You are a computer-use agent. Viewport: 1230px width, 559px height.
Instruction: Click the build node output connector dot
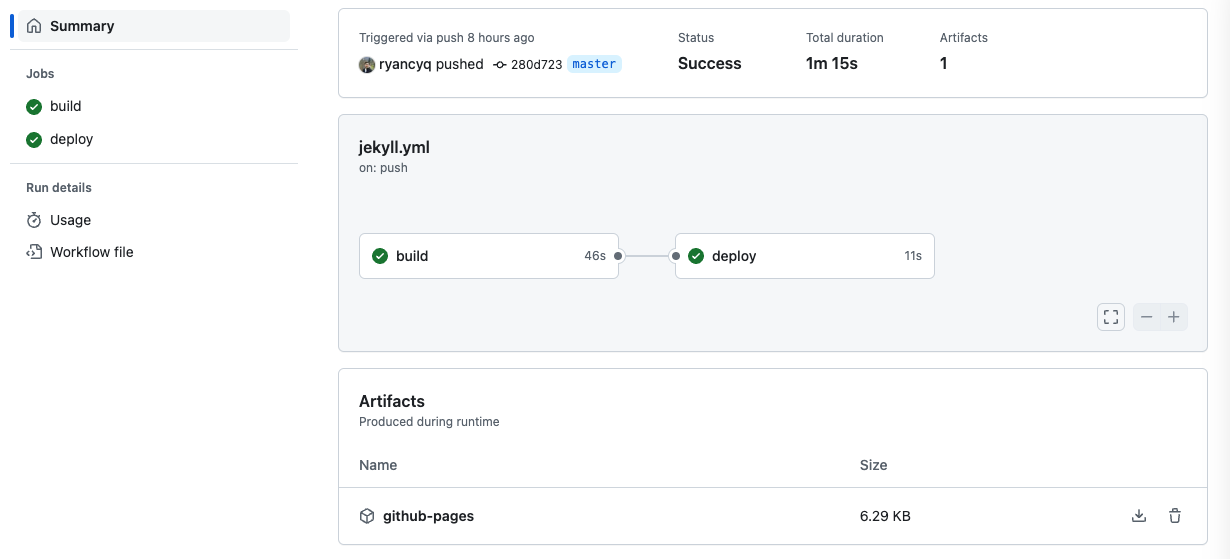[x=618, y=256]
